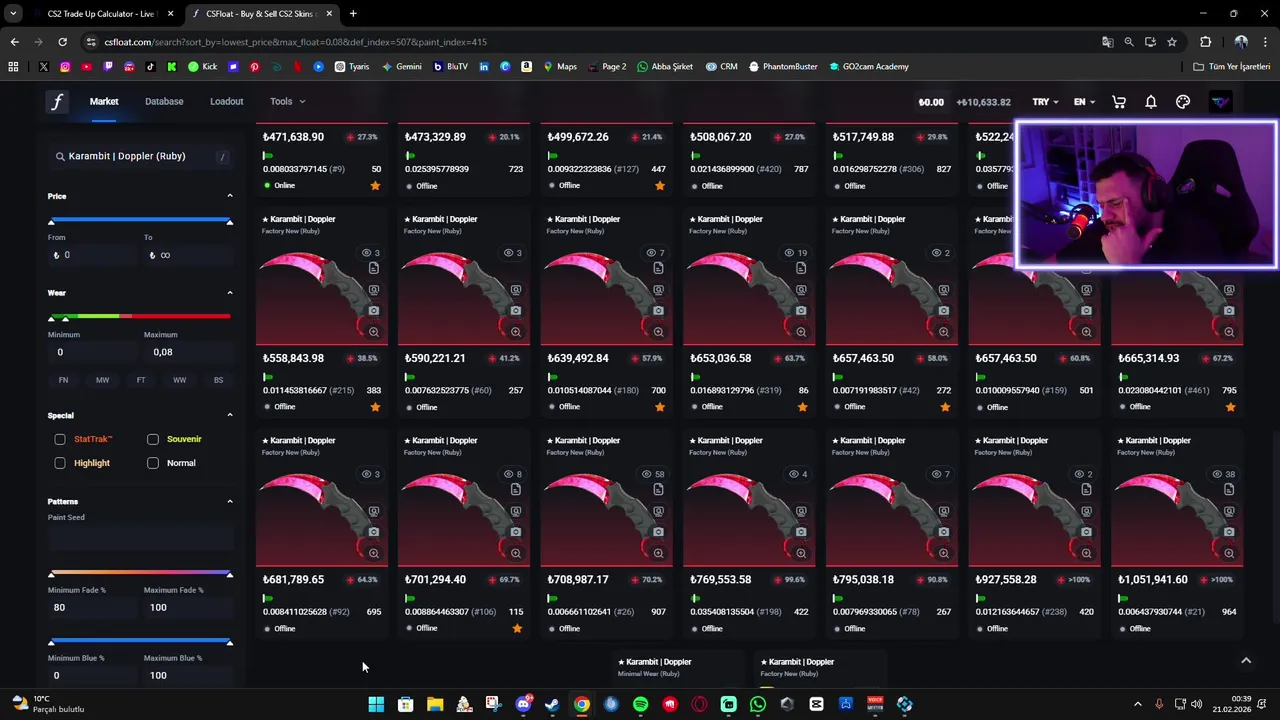Screen dimensions: 1280x720
Task: Open the notifications bell
Action: click(1151, 102)
